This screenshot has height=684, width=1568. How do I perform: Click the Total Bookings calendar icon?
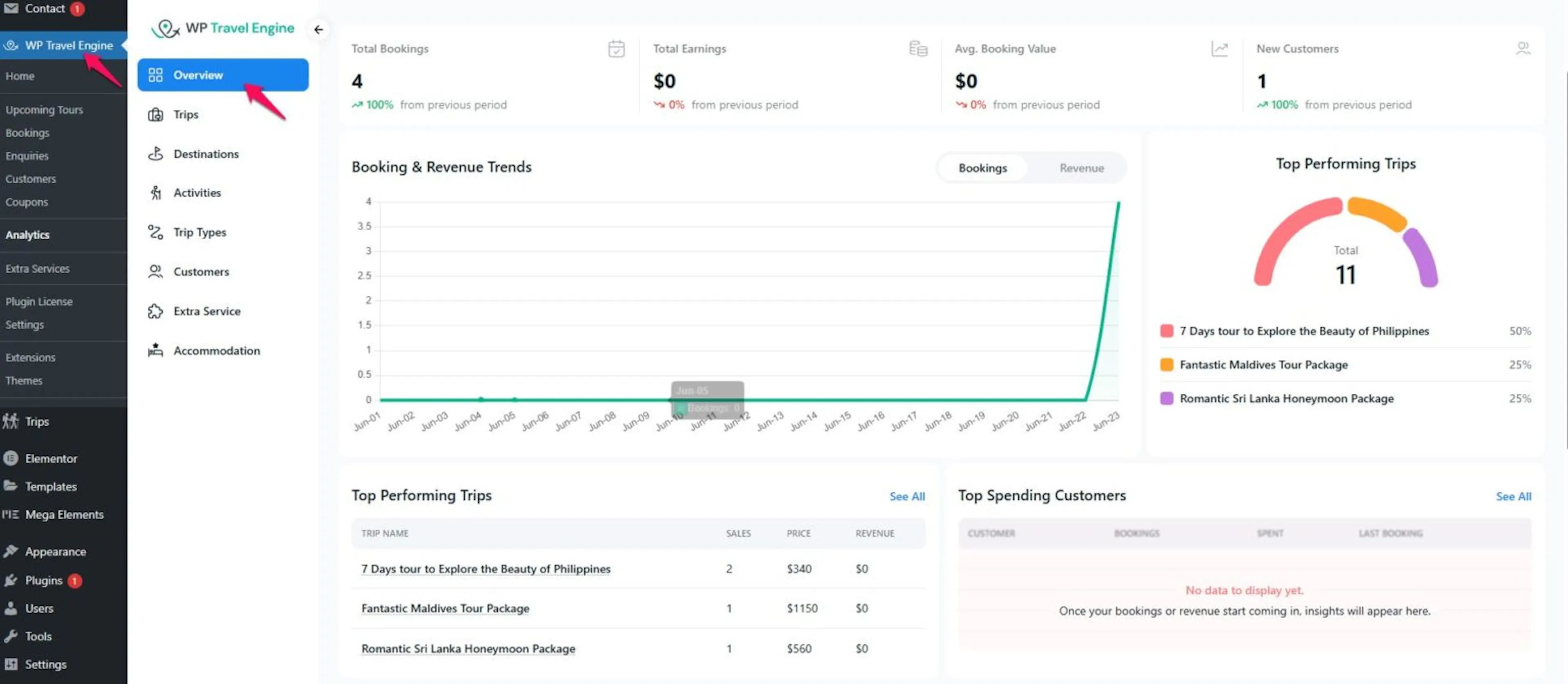pos(616,49)
